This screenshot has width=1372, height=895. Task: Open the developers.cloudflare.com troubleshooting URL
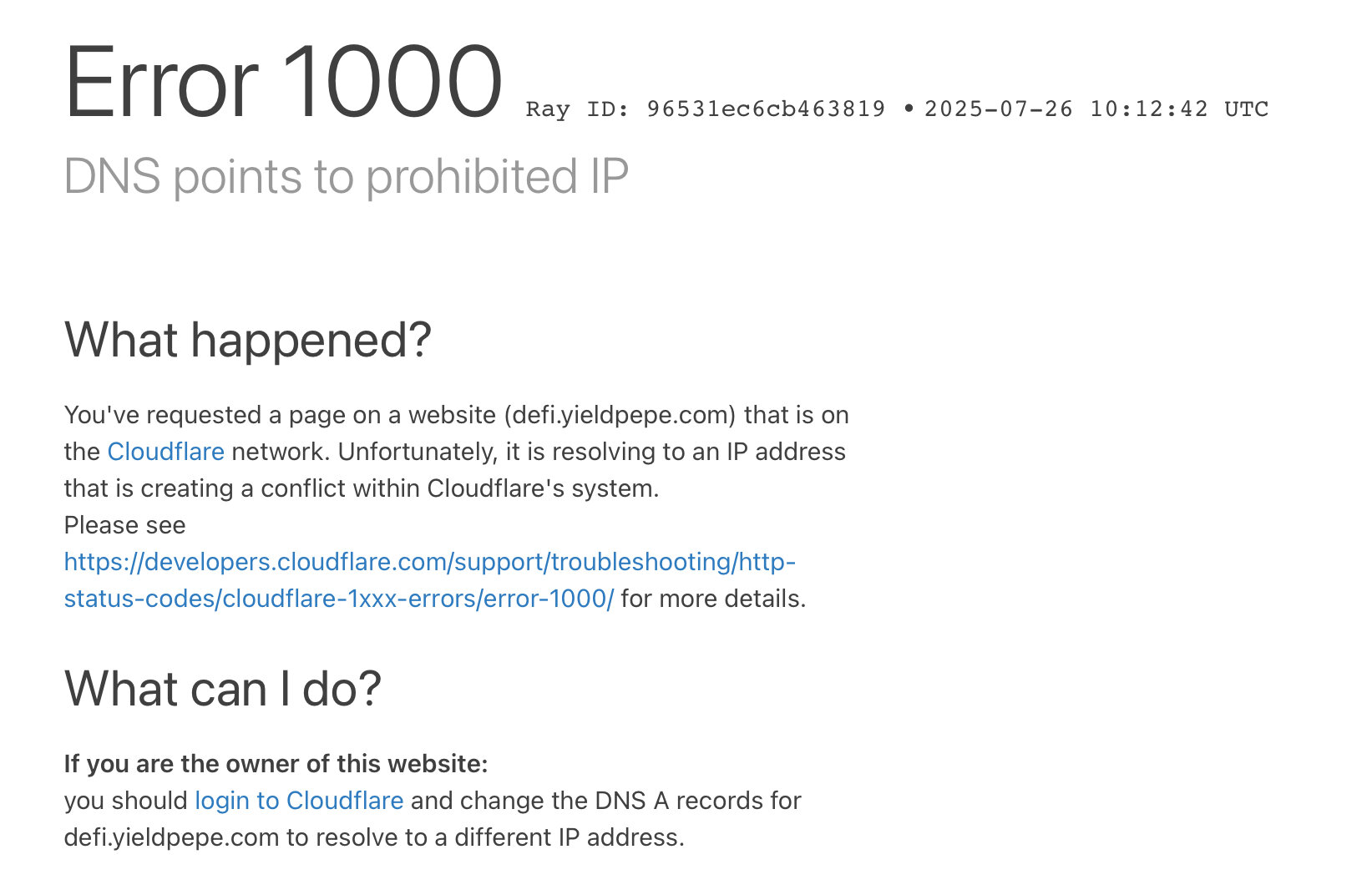(429, 562)
